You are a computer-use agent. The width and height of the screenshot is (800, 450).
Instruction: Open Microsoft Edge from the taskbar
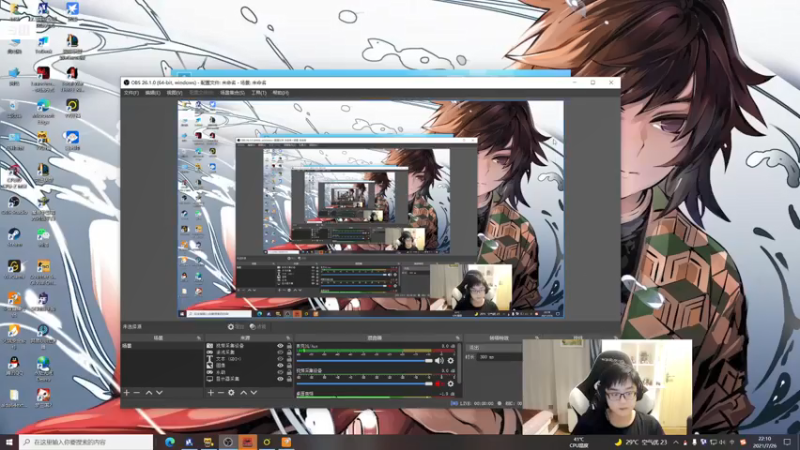point(169,442)
